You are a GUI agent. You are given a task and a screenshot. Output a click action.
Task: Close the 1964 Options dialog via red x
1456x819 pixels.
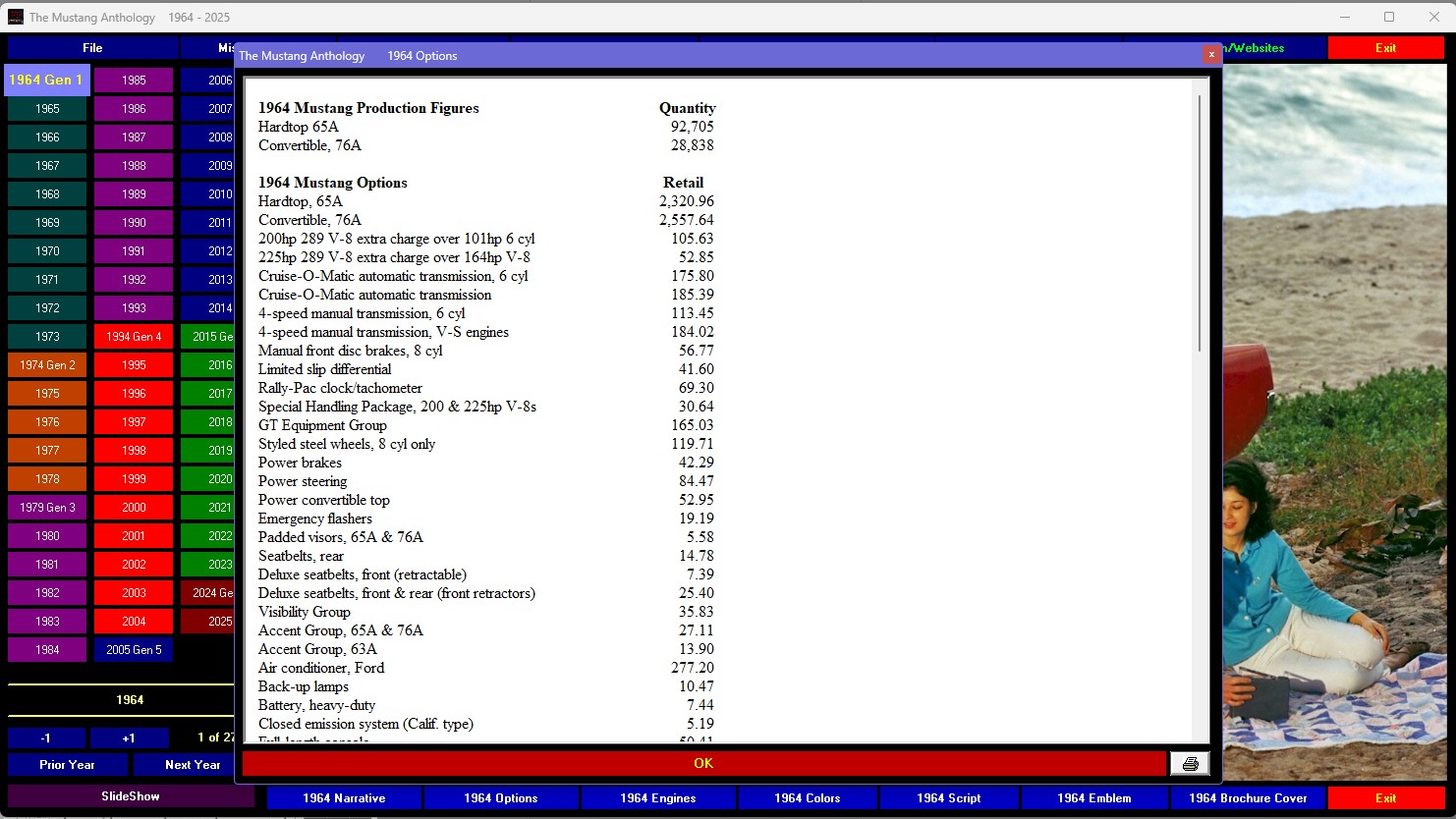pos(1211,55)
